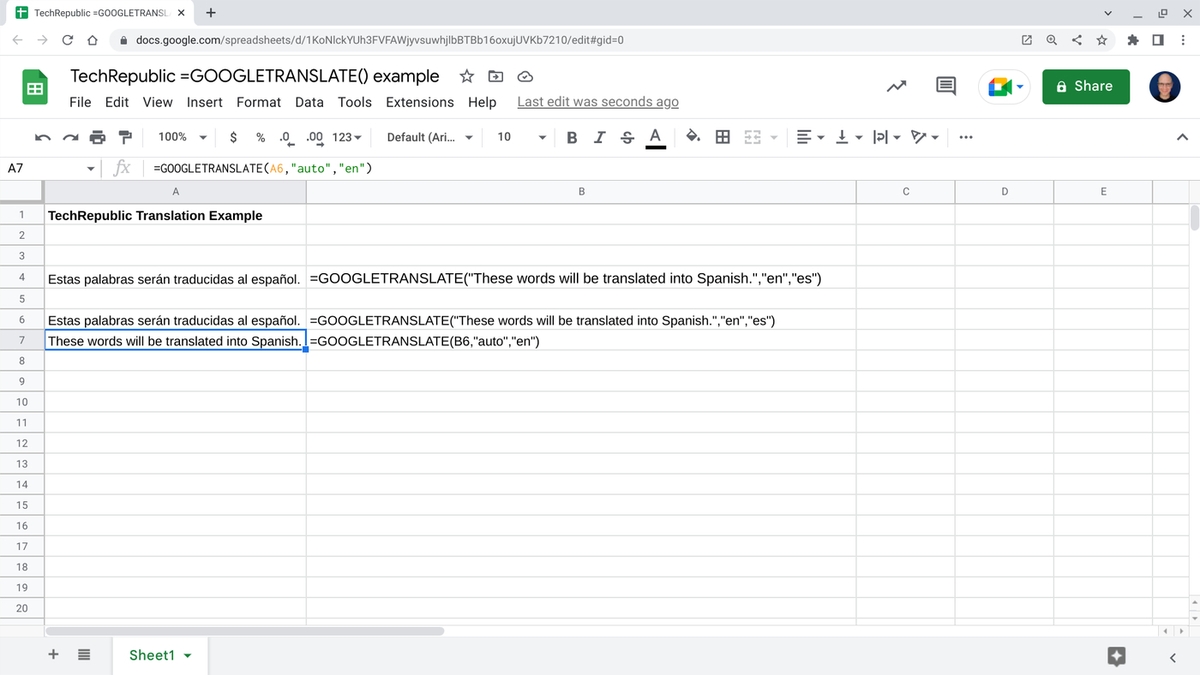Image resolution: width=1200 pixels, height=675 pixels.
Task: Click the Last edit history link
Action: coord(597,101)
